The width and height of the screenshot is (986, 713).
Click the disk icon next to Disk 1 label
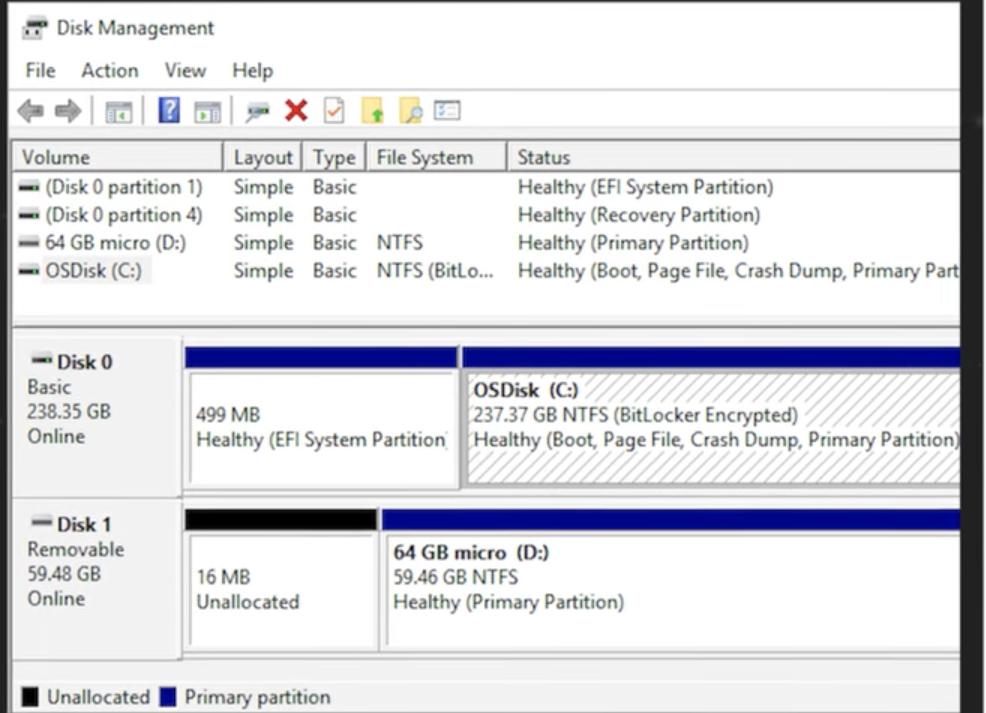click(42, 522)
